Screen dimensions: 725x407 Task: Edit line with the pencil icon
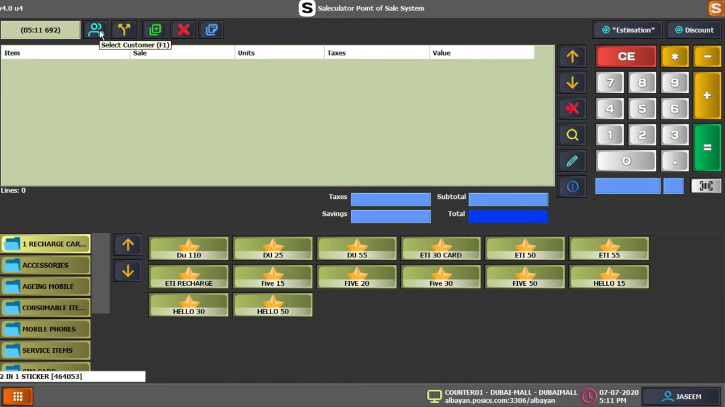click(x=572, y=161)
